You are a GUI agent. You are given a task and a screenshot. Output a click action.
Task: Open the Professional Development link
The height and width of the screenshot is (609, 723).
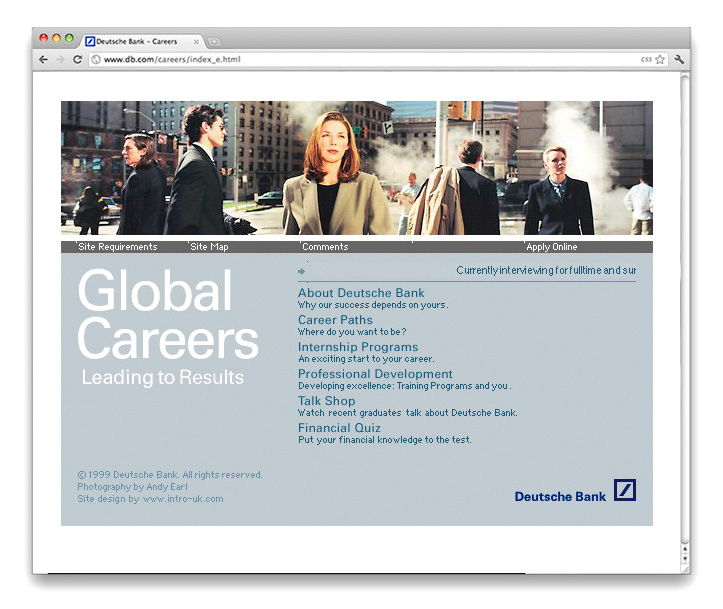[375, 373]
